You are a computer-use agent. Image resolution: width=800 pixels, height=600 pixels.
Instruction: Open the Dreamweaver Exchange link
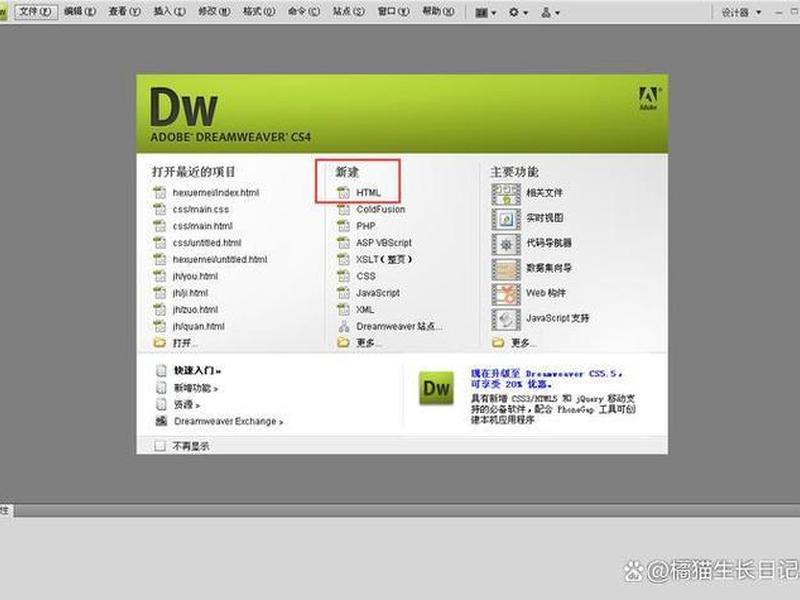tap(228, 421)
